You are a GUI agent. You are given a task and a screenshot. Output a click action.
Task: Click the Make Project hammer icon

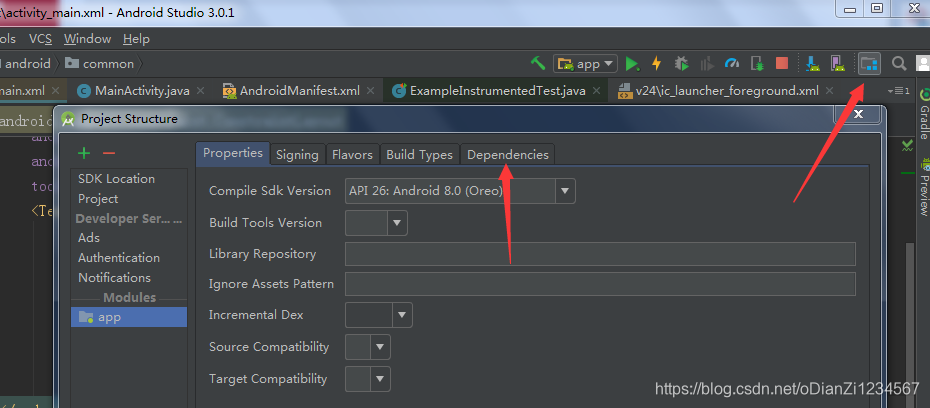(537, 63)
